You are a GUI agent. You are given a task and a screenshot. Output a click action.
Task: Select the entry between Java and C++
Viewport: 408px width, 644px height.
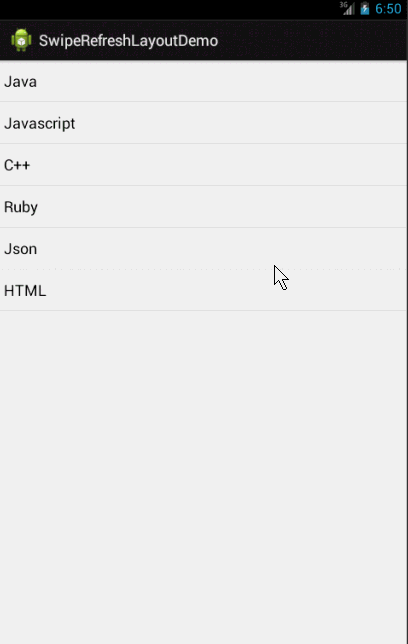click(203, 123)
